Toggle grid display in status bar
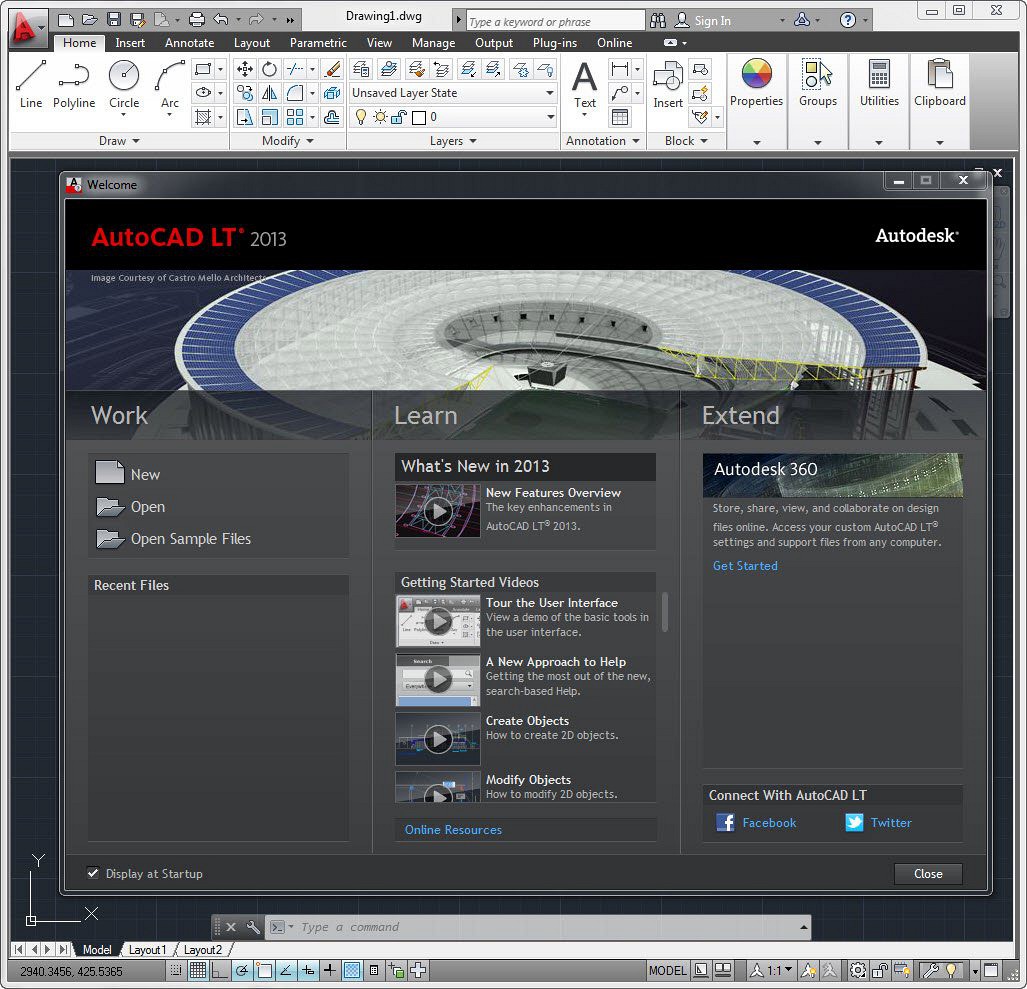 click(x=197, y=970)
